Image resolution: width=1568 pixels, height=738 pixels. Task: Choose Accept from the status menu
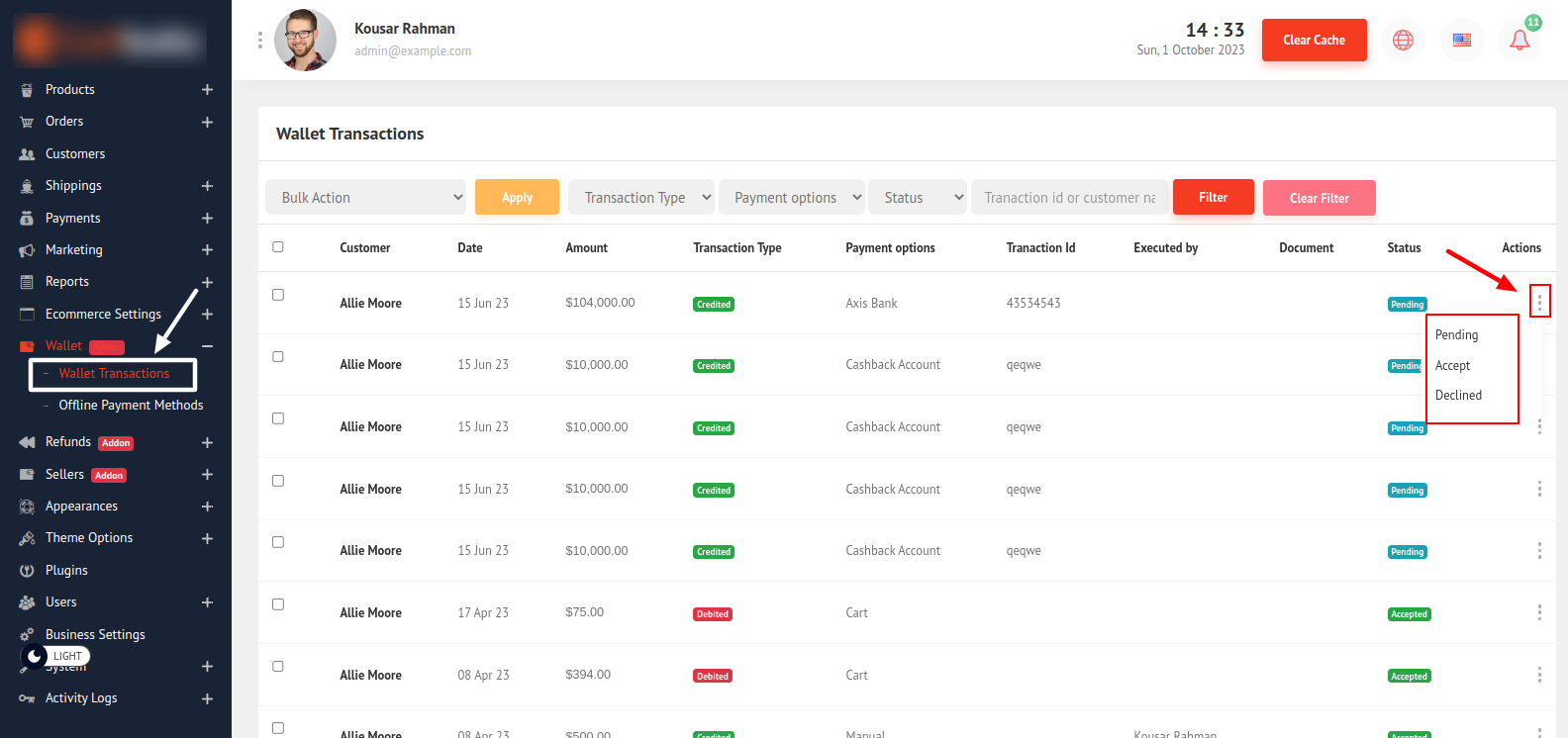(1452, 366)
